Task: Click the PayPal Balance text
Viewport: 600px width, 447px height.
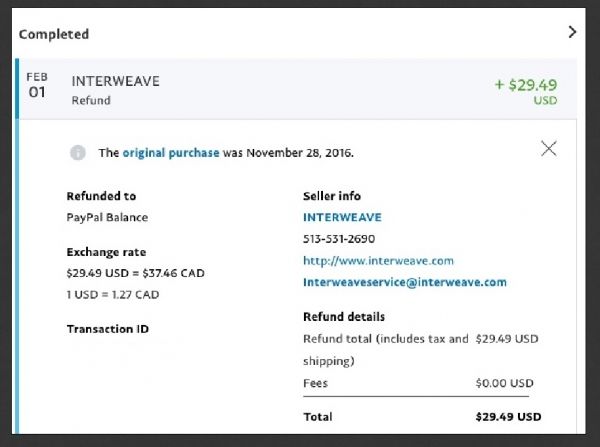Action: pos(107,217)
